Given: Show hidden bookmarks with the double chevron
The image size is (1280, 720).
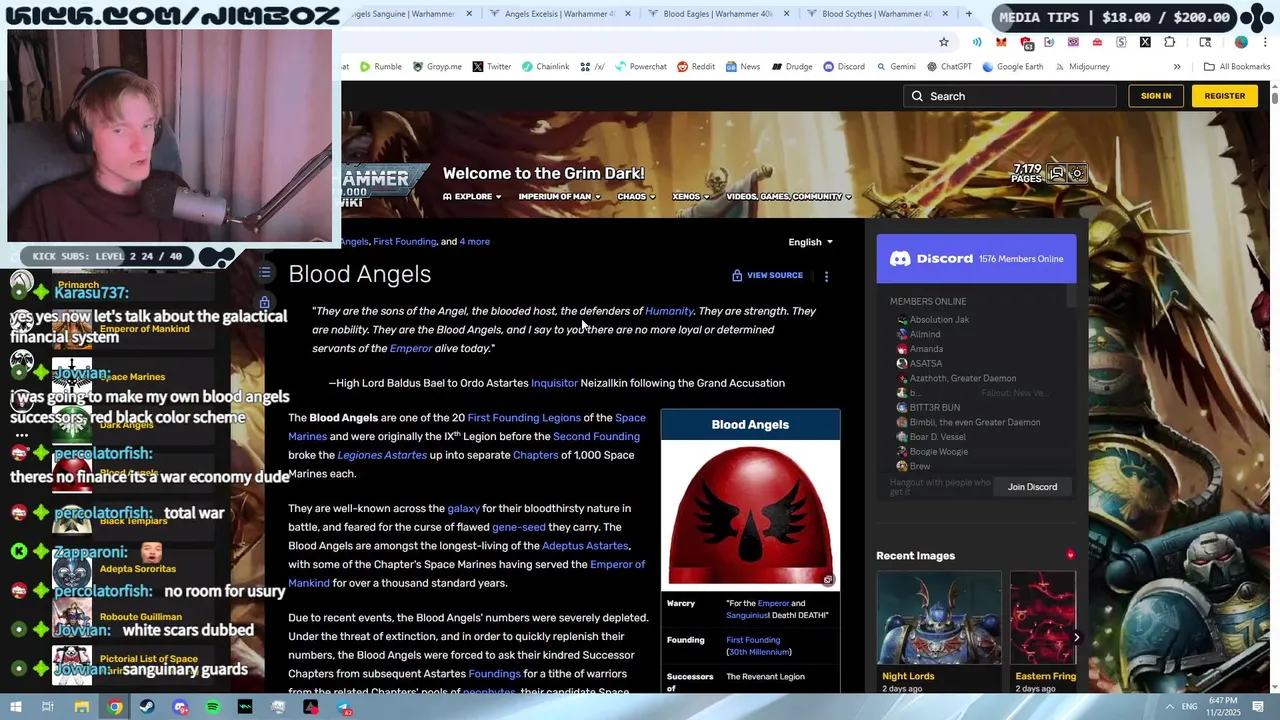Looking at the screenshot, I should pyautogui.click(x=1177, y=67).
